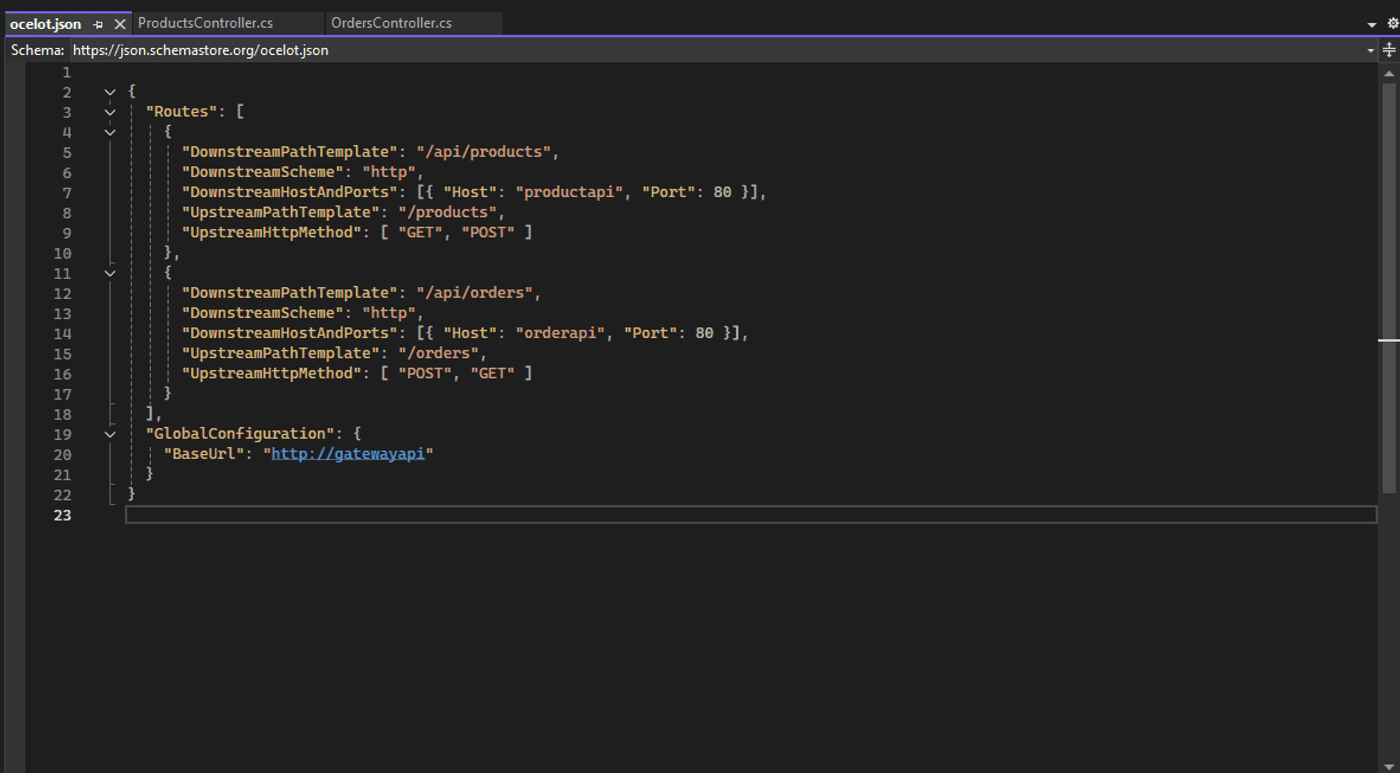Collapse the GlobalConfiguration block on line 19
Image resolution: width=1400 pixels, height=773 pixels.
coord(110,434)
